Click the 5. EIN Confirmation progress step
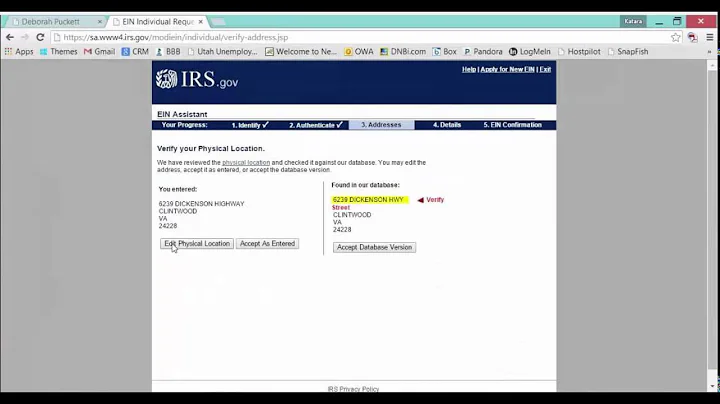Viewport: 720px width, 404px height. (512, 125)
